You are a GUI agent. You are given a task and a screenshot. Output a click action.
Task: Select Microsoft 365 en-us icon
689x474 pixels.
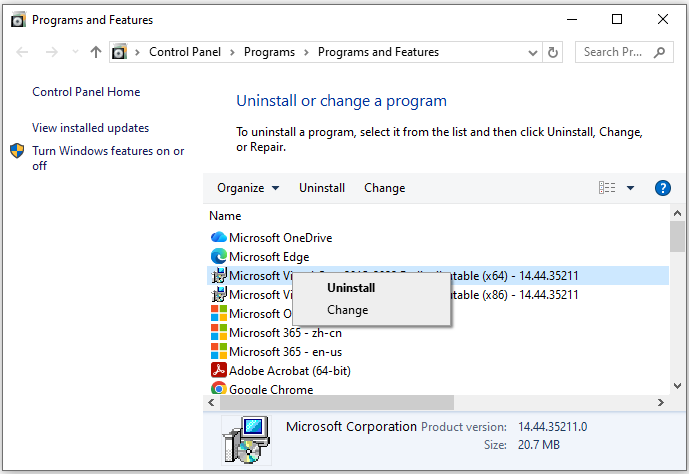tap(219, 351)
